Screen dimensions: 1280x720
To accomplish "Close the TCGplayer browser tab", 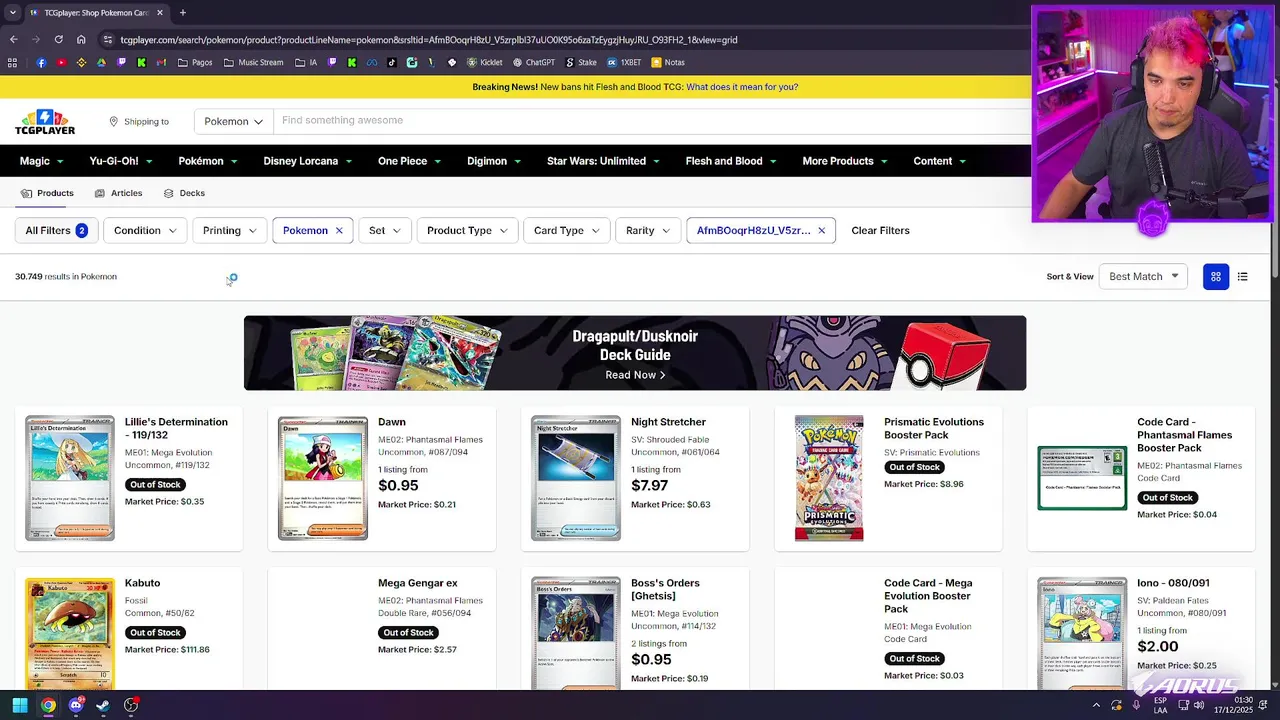I will pyautogui.click(x=160, y=13).
